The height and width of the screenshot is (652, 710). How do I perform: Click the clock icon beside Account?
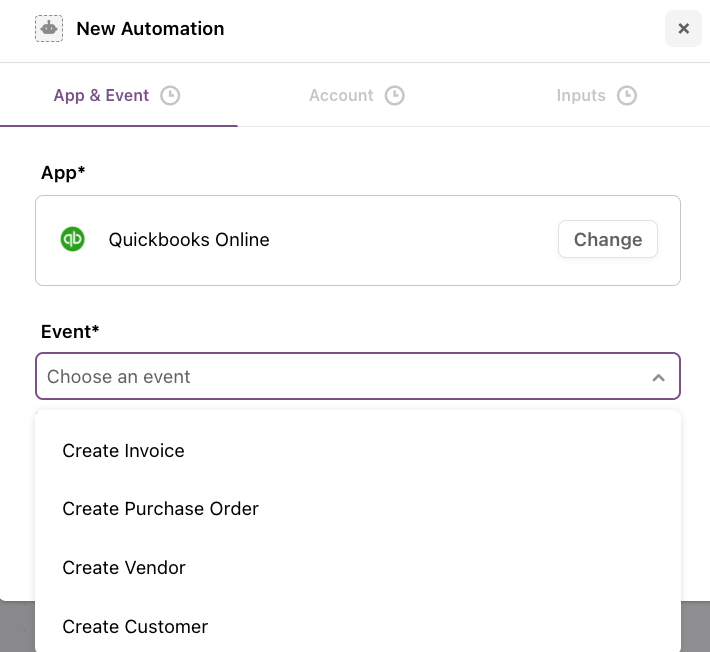point(394,96)
